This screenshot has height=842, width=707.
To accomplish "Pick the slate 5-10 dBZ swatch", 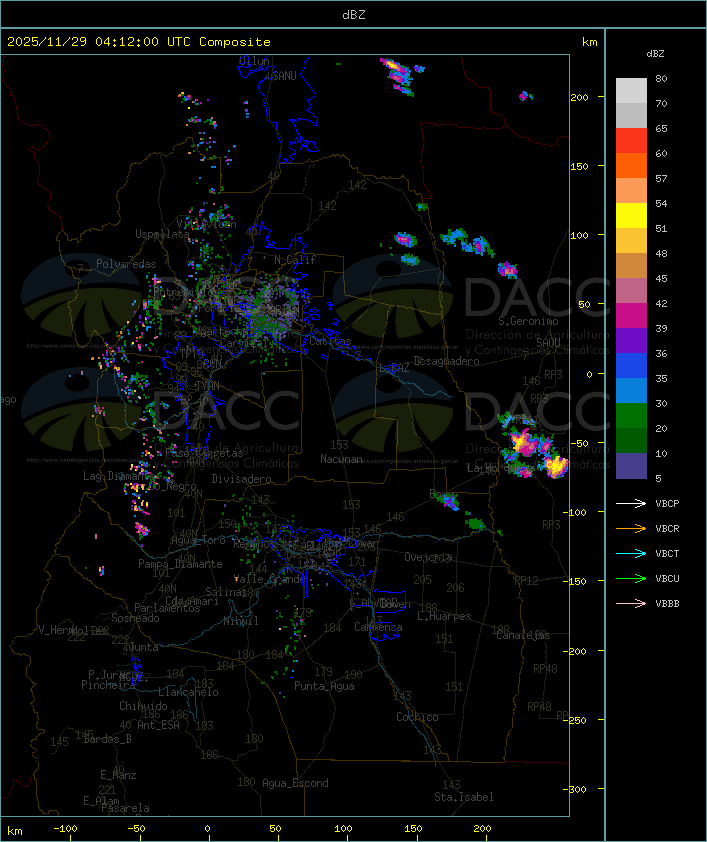I will [x=631, y=466].
